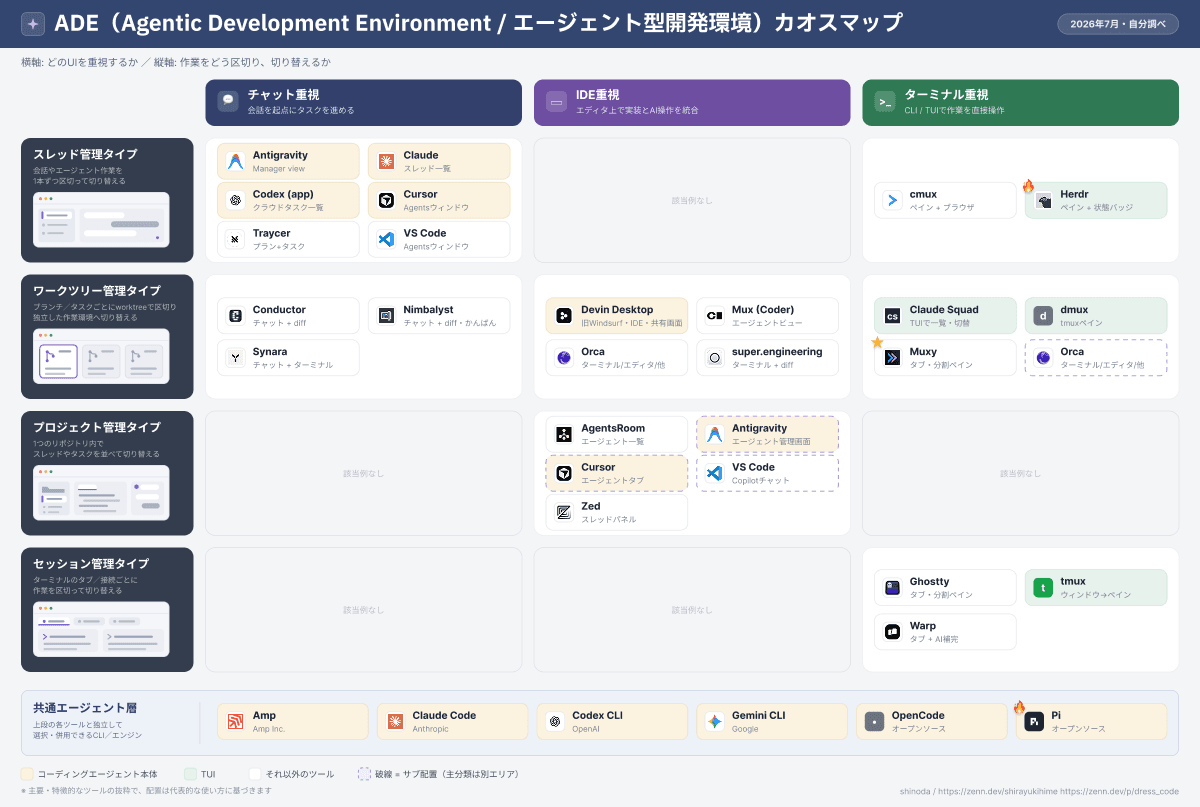The image size is (1200, 807).
Task: Click the Nimbalyst icon
Action: tap(387, 316)
